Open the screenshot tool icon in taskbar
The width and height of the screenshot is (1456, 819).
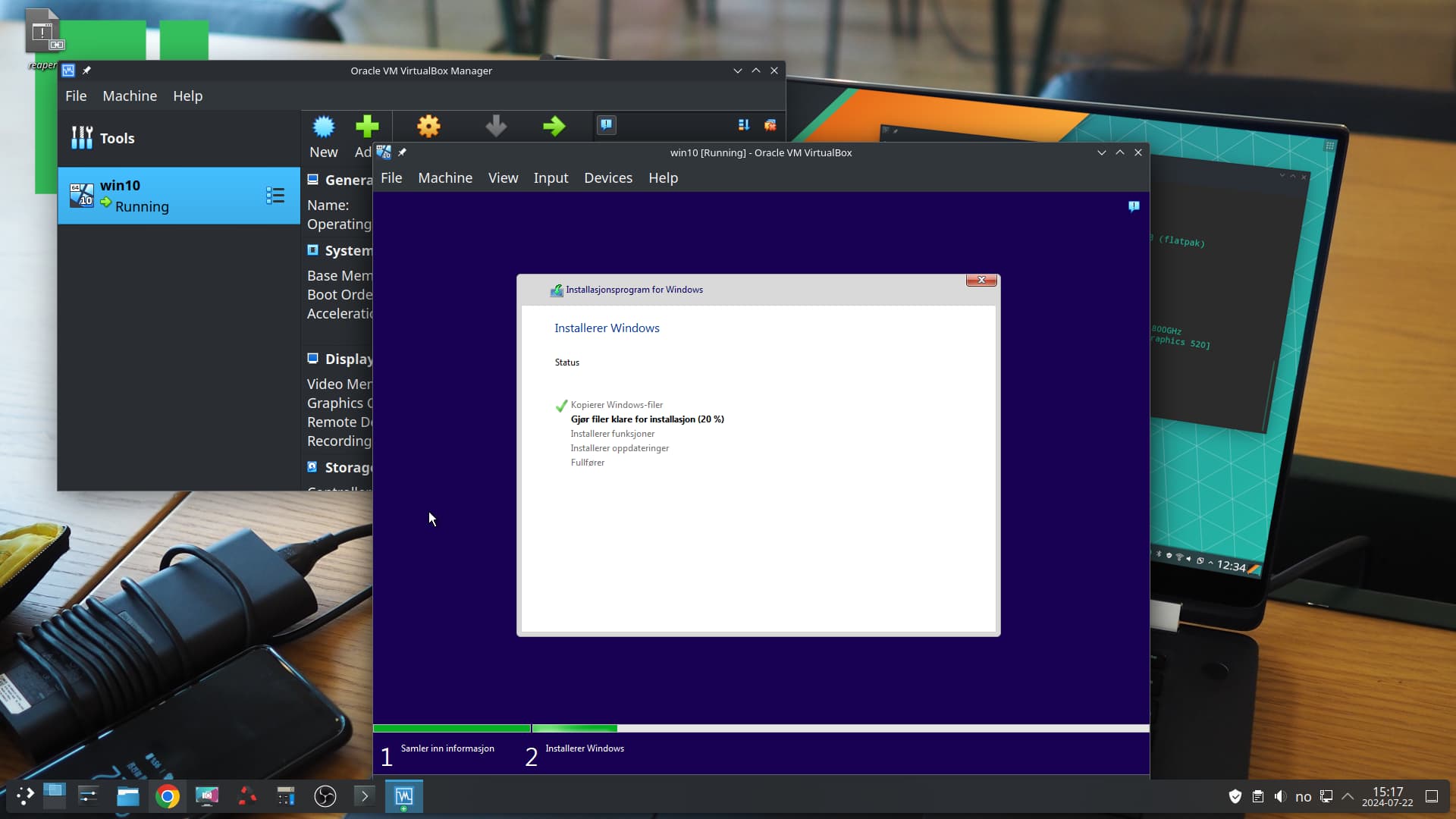pyautogui.click(x=207, y=796)
